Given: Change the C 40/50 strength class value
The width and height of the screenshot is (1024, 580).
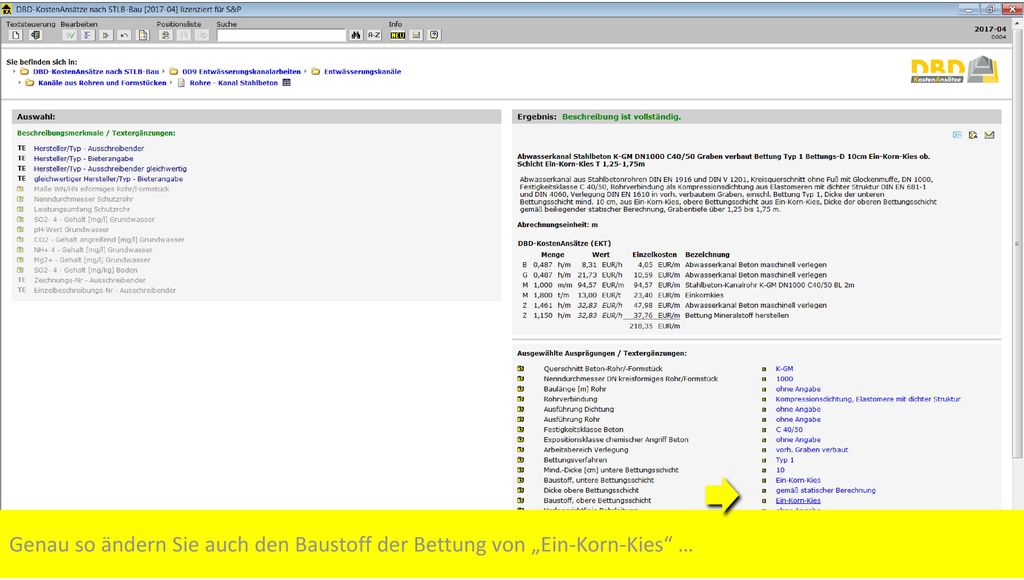Looking at the screenshot, I should click(789, 430).
